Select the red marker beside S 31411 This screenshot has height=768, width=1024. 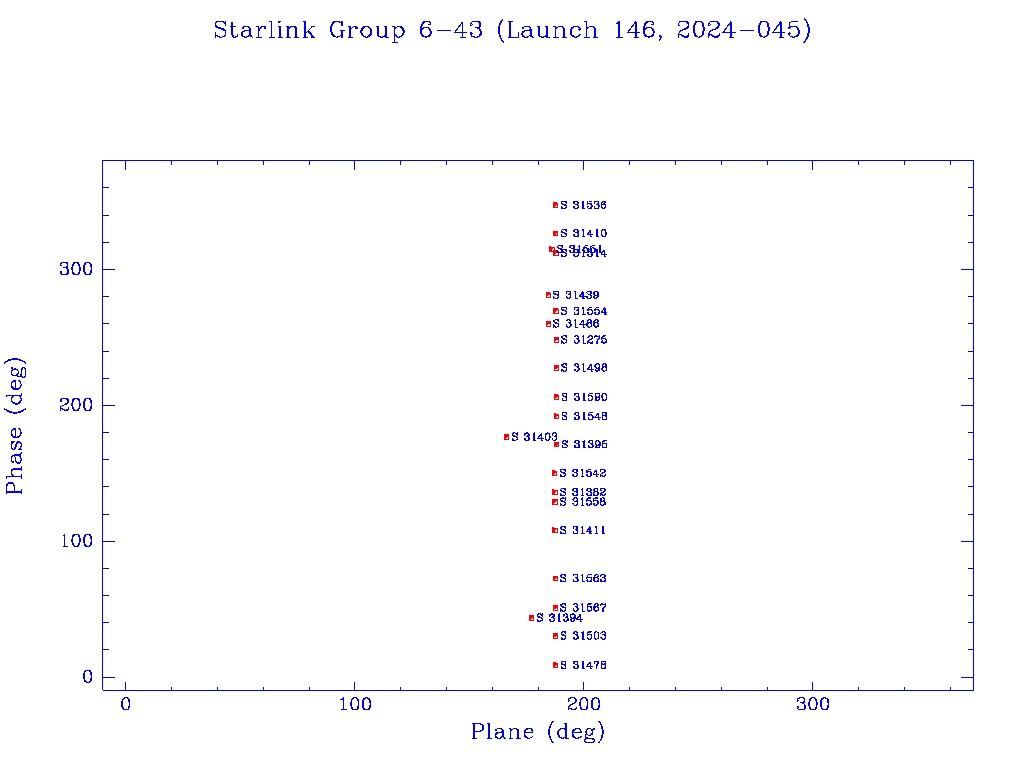pos(555,530)
